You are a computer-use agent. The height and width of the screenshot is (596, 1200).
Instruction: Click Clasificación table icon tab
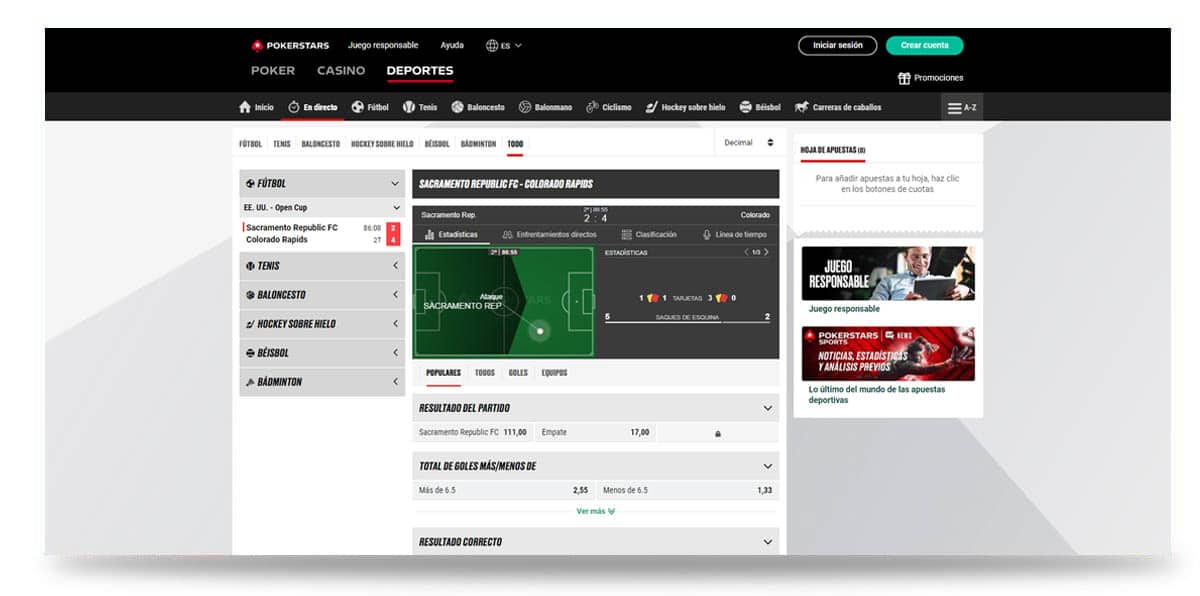click(x=626, y=235)
